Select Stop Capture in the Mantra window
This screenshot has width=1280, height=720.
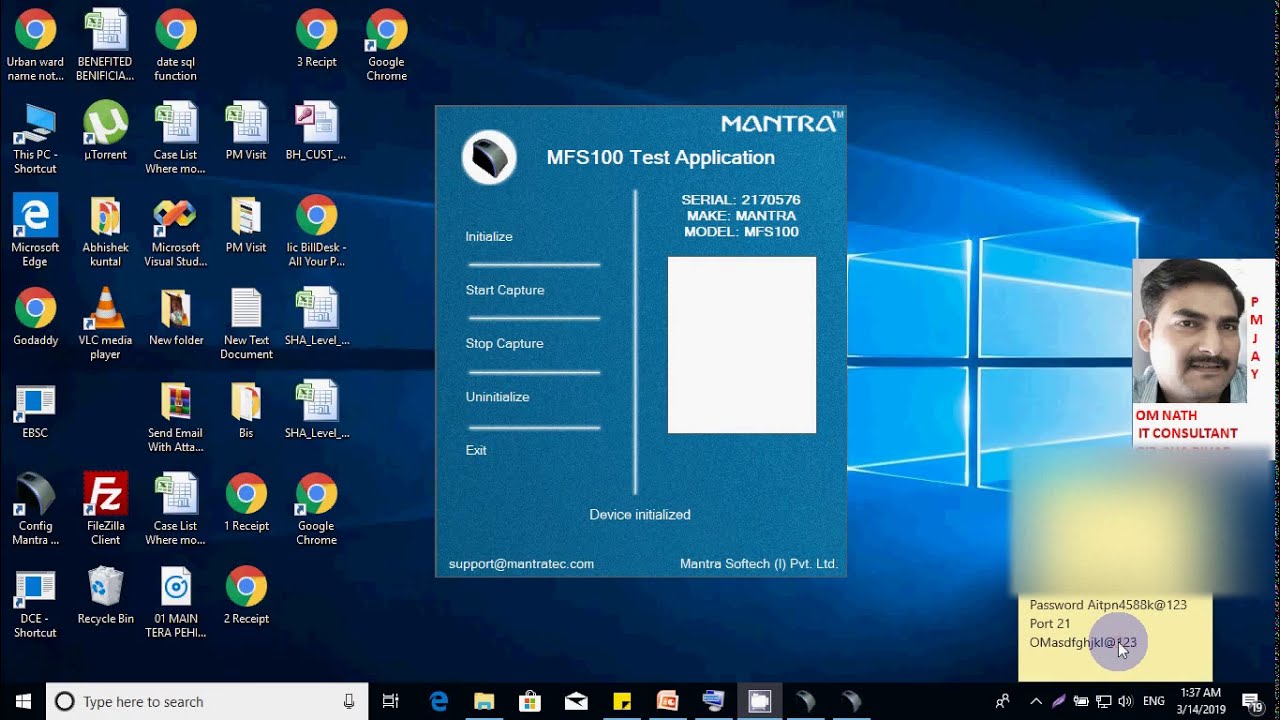(505, 343)
